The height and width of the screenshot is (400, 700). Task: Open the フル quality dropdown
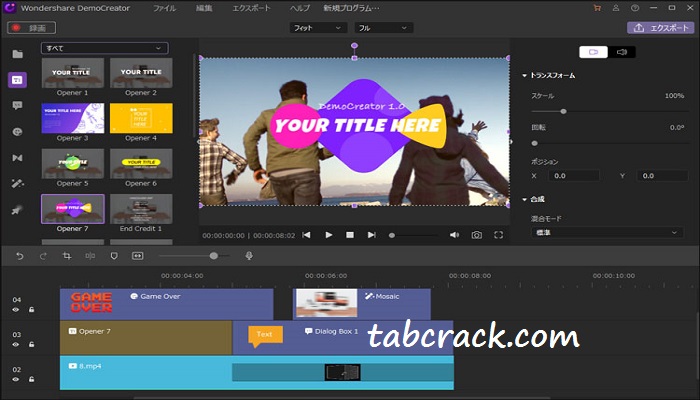coord(383,28)
